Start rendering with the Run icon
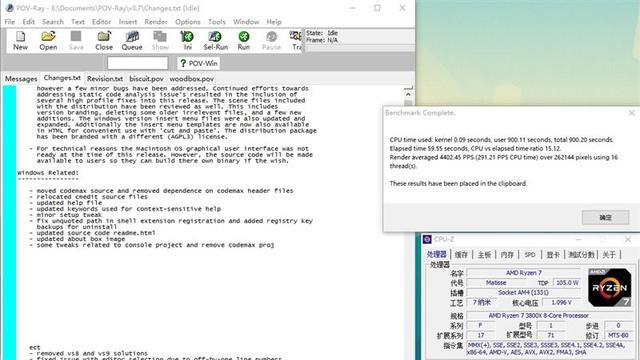Viewport: 640px width, 360px height. 244,40
